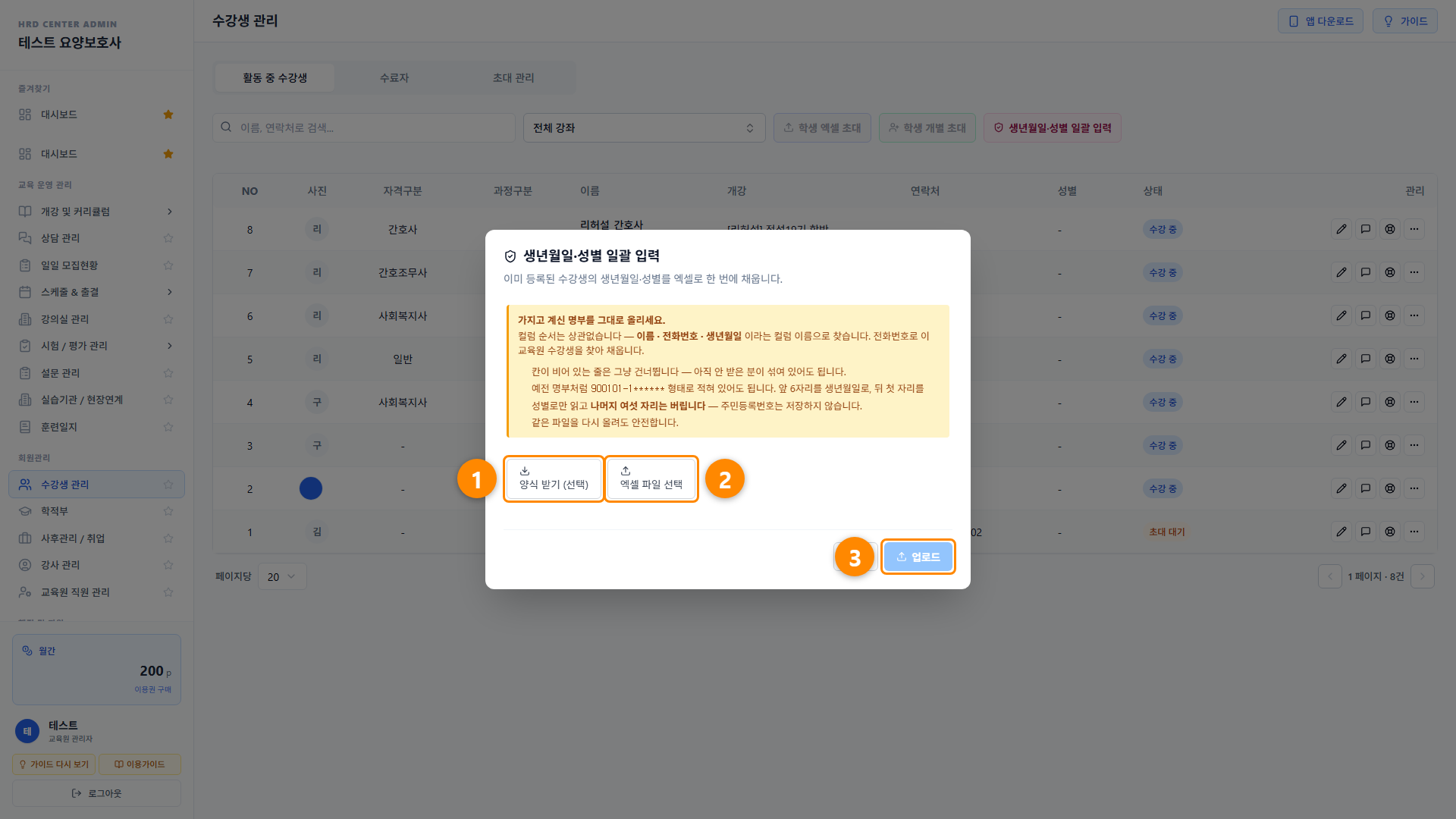Viewport: 1456px width, 819px height.
Task: Open the comment icon for row 5
Action: pyautogui.click(x=1366, y=359)
